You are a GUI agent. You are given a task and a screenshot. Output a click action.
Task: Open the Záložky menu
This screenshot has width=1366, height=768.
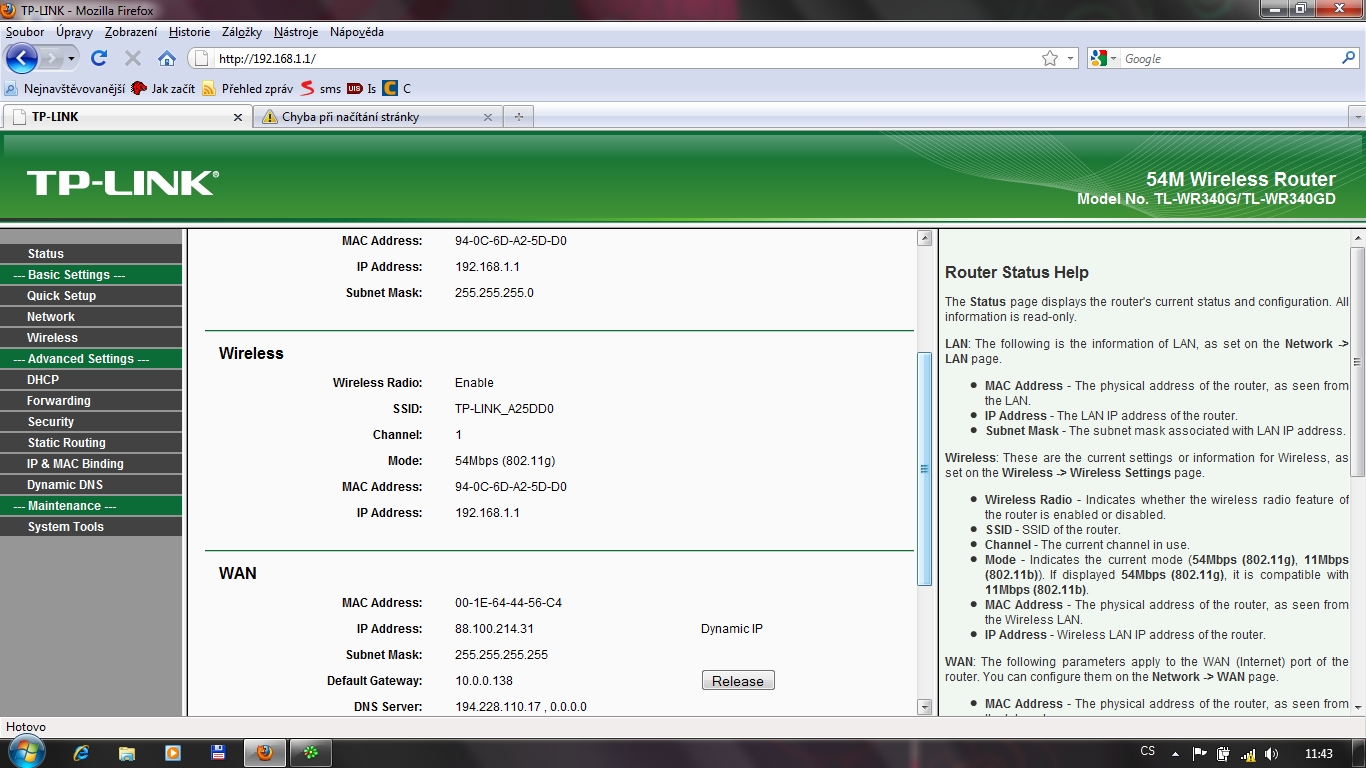(x=242, y=32)
